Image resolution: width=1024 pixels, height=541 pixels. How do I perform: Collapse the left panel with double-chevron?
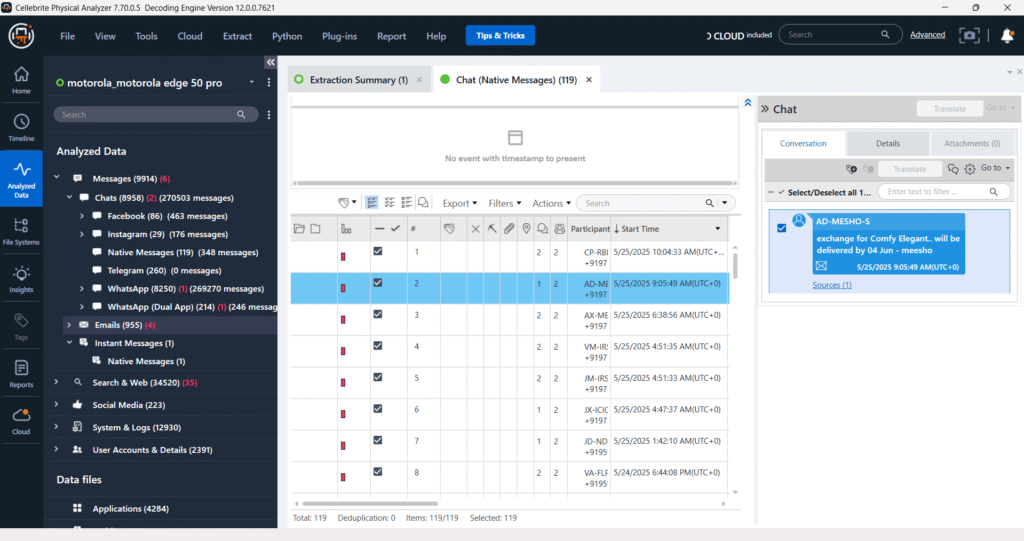270,62
